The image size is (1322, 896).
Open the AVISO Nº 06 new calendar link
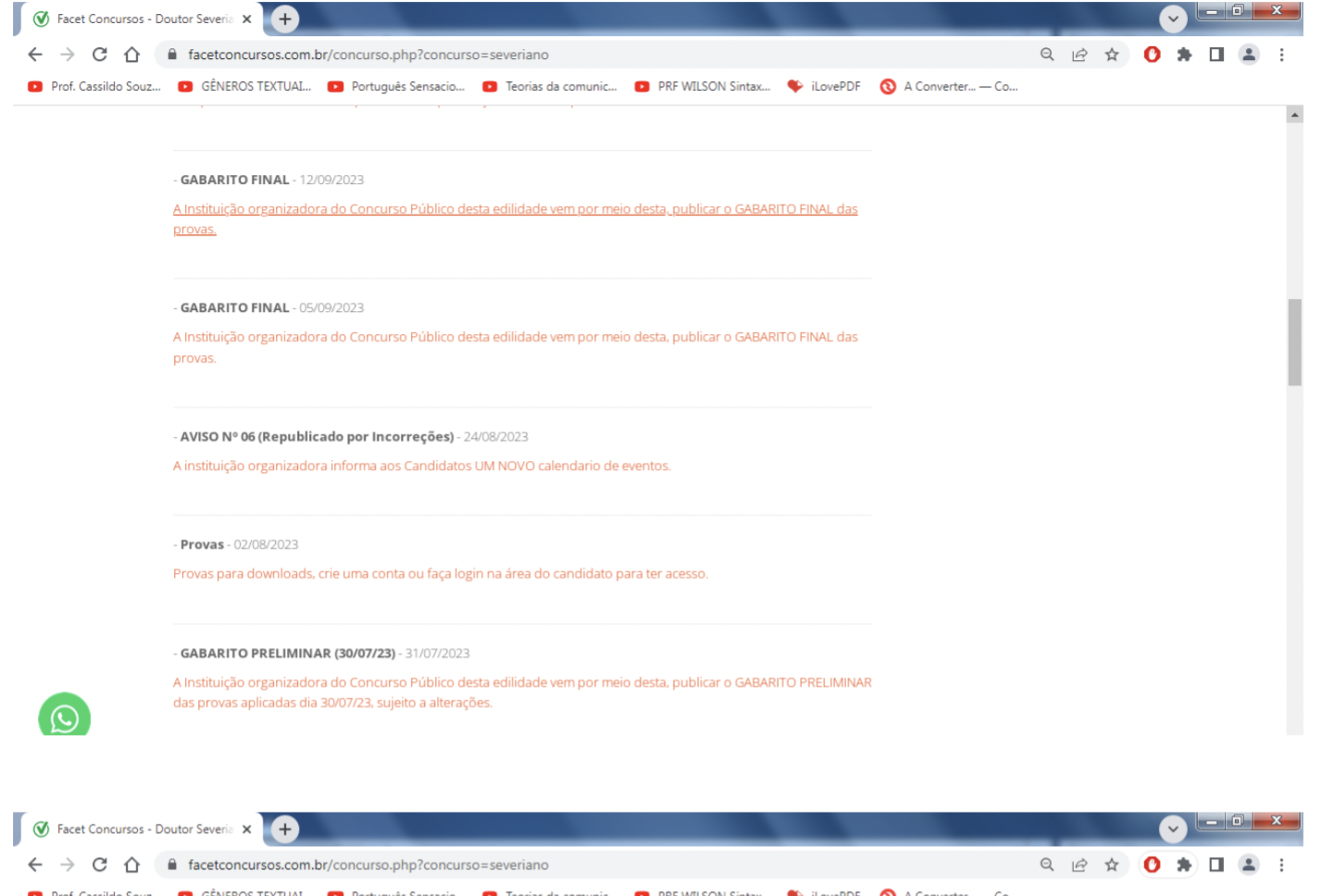coord(421,466)
